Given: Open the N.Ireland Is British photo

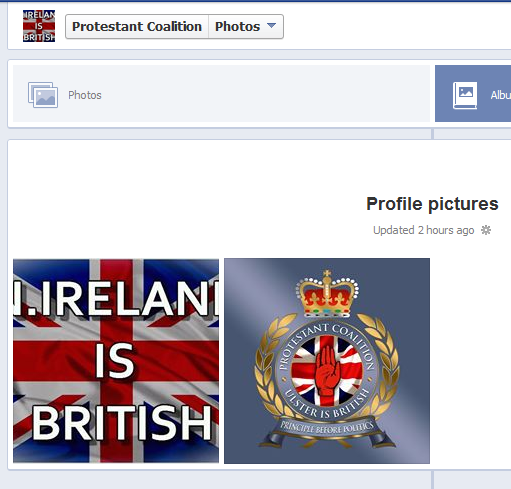Looking at the screenshot, I should [x=116, y=361].
